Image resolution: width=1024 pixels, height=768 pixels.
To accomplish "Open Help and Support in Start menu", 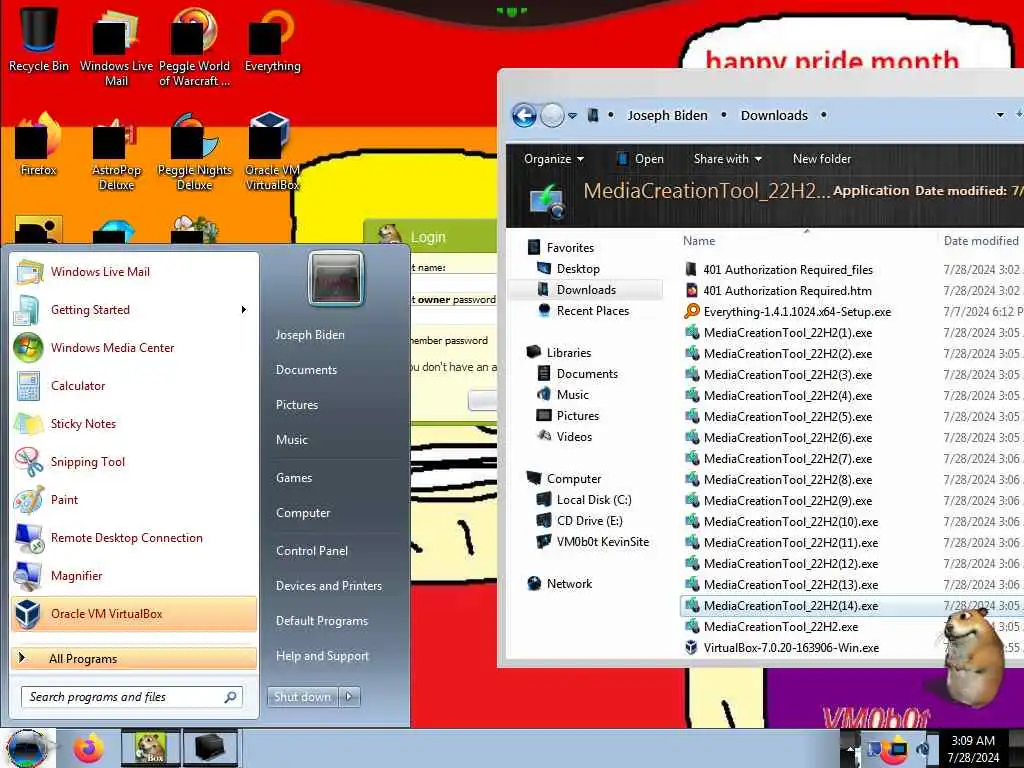I will pos(322,656).
